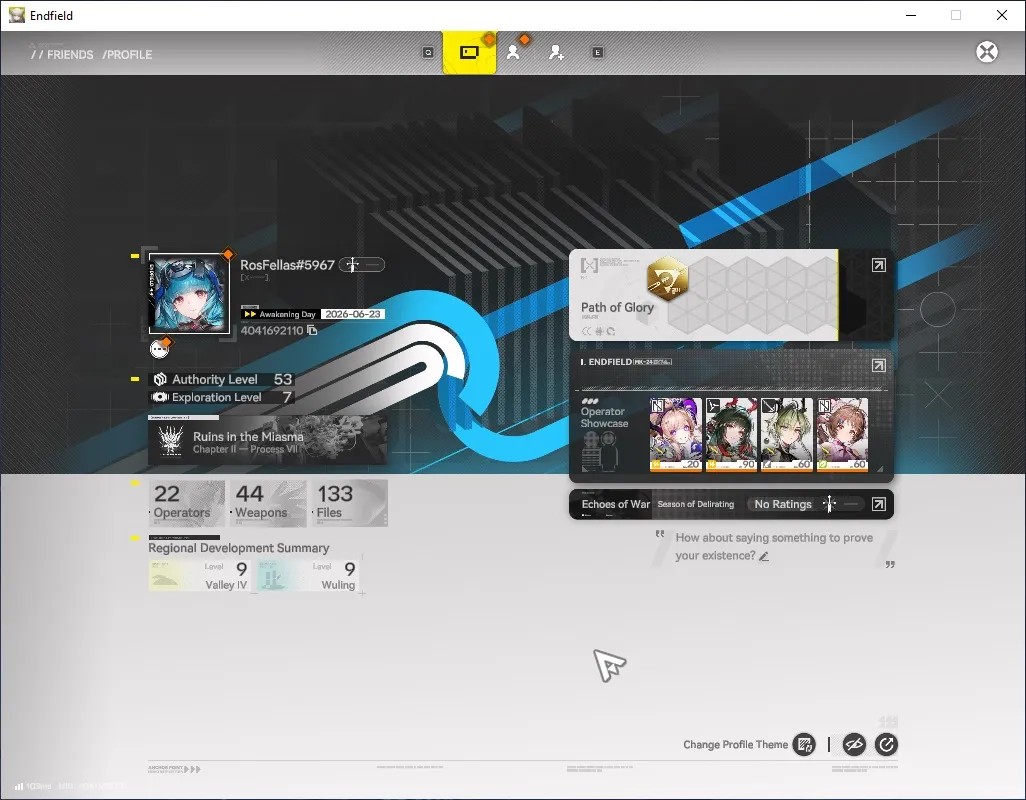Viewport: 1026px width, 800px height.
Task: Toggle the hide-profile eye icon
Action: tap(854, 744)
